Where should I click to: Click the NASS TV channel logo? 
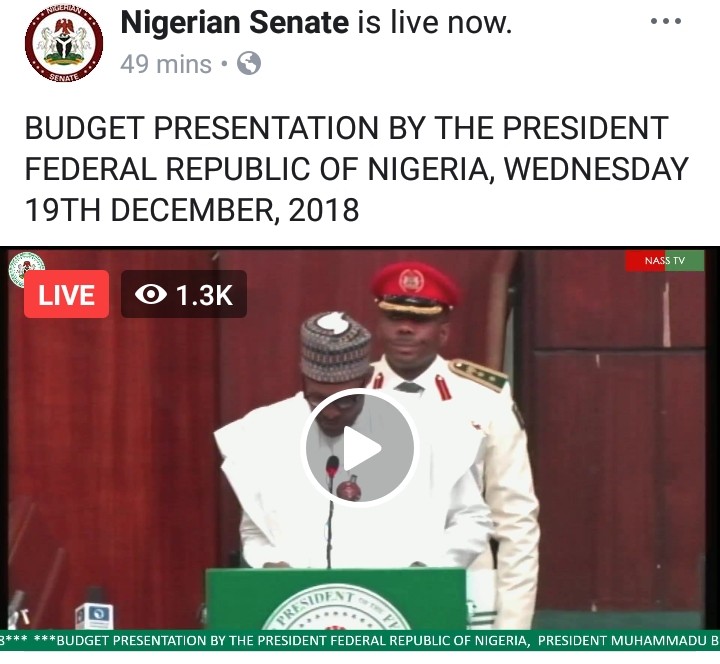click(x=664, y=261)
